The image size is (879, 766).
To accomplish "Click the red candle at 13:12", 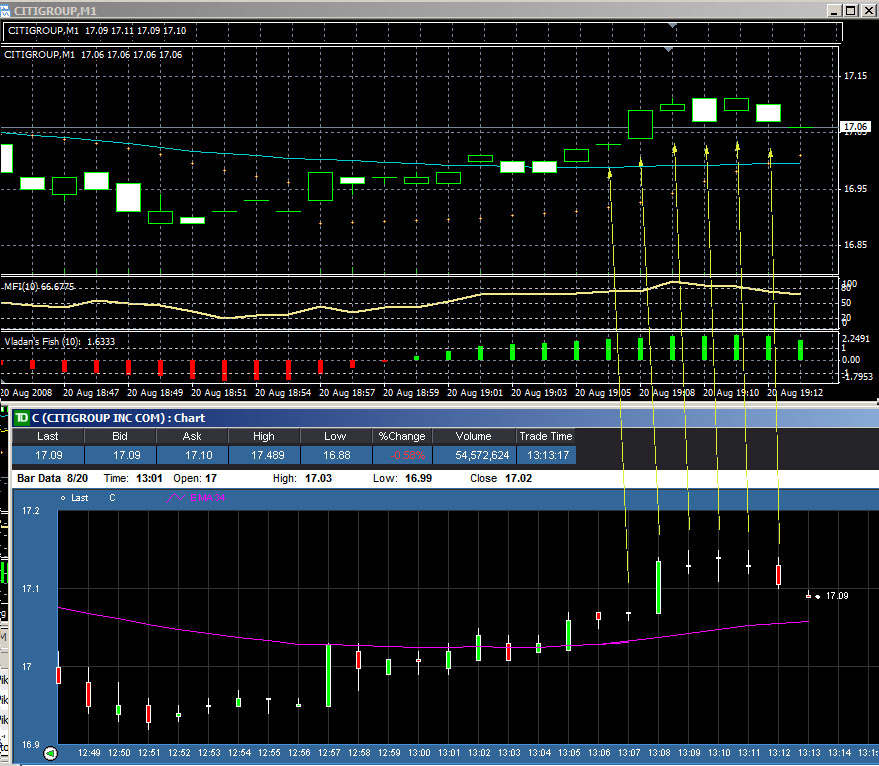I will [x=779, y=574].
